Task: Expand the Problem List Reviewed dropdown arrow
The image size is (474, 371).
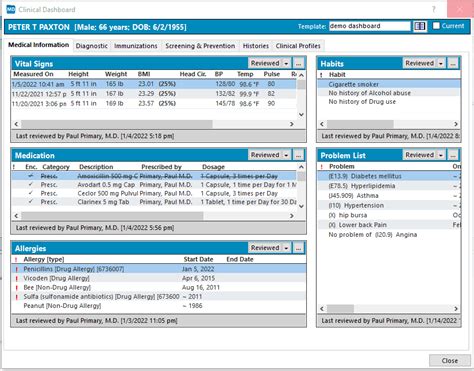Action: click(441, 155)
